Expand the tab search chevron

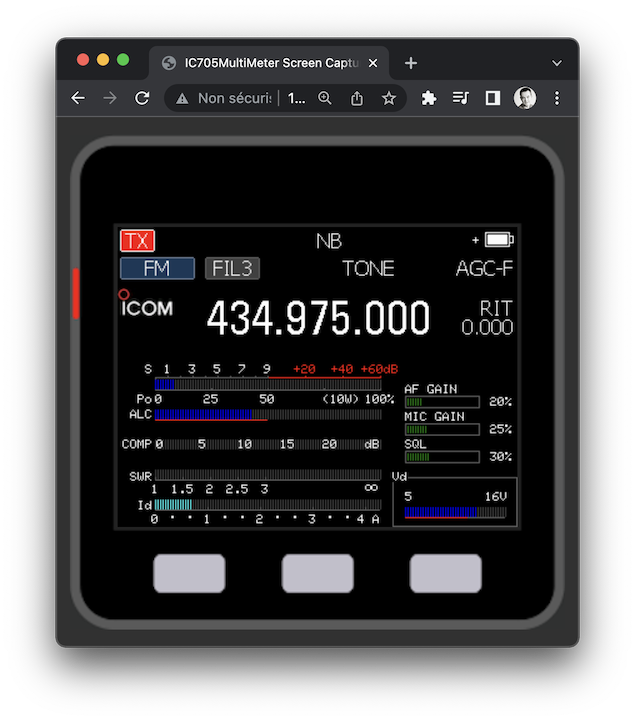click(557, 63)
